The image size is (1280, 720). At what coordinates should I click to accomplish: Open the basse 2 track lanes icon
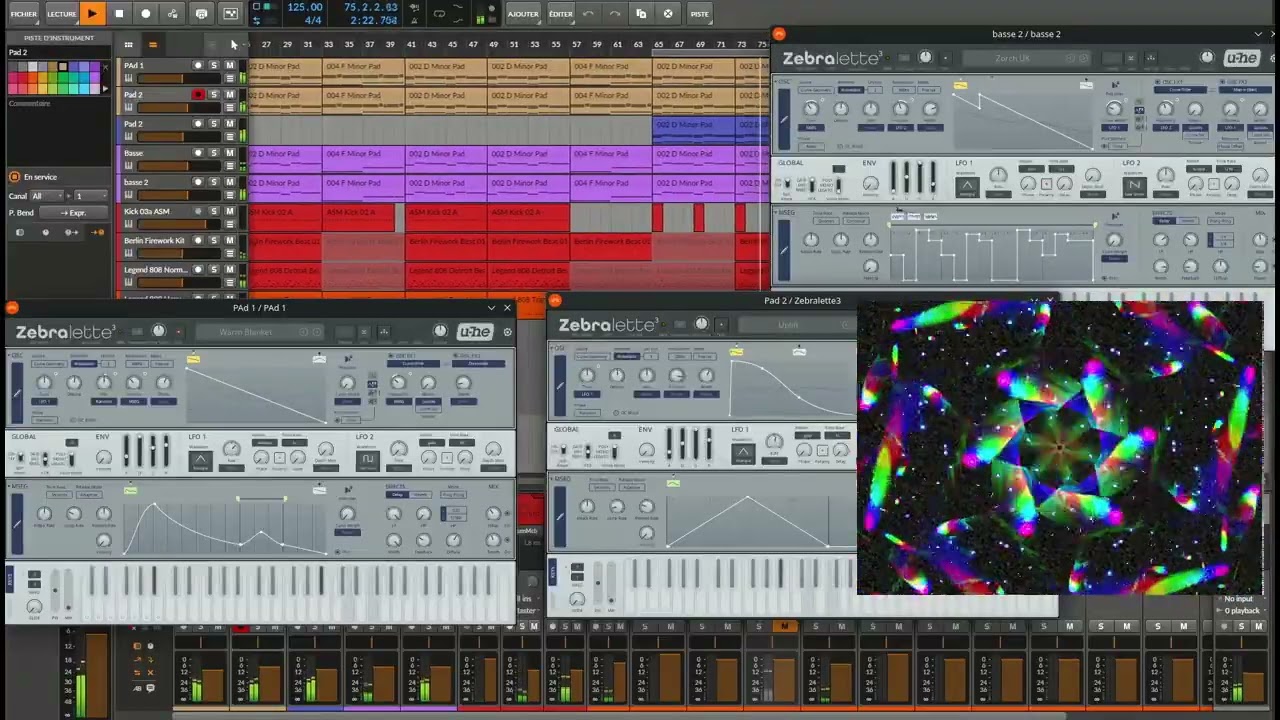[229, 194]
